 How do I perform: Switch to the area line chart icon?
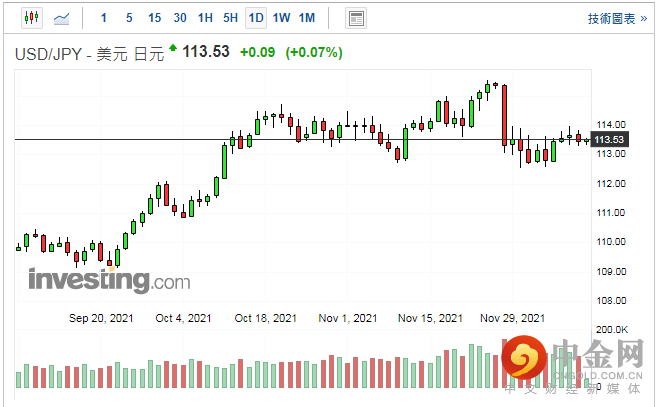coord(61,18)
